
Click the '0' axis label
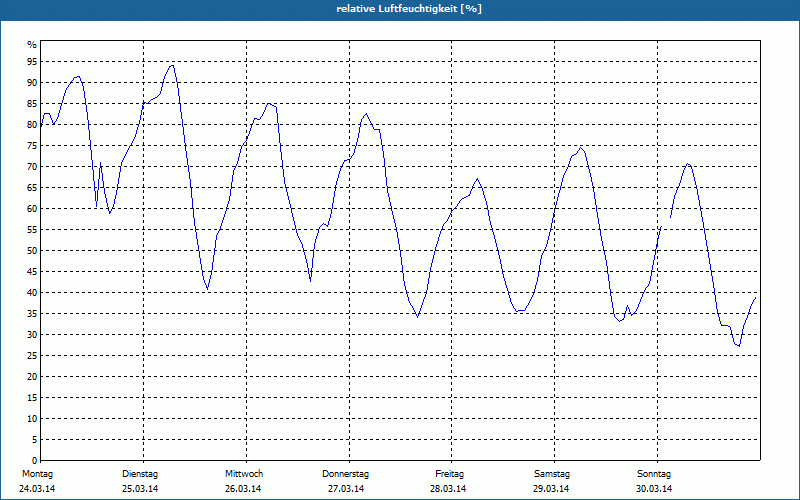pos(34,461)
